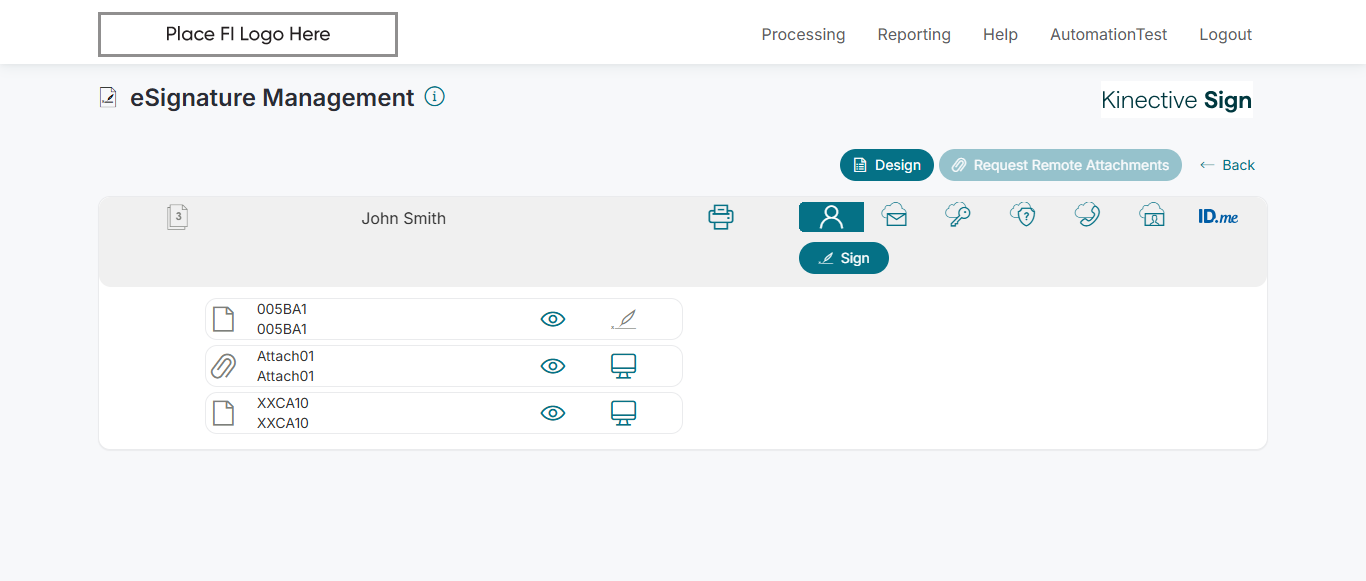Select the in-person signer icon
This screenshot has width=1366, height=581.
point(831,217)
